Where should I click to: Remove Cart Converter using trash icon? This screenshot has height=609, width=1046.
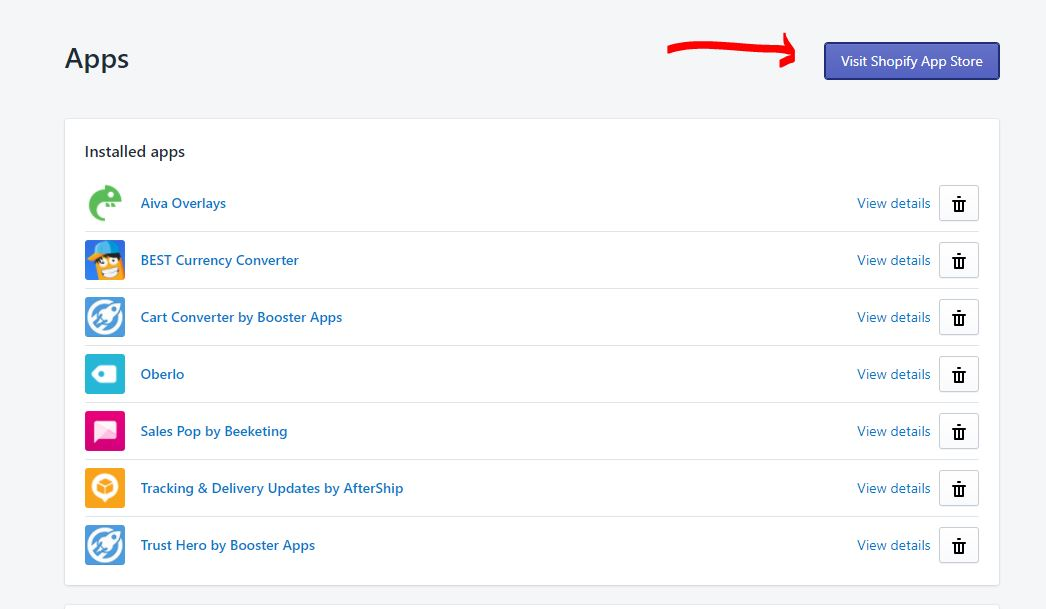(x=959, y=318)
